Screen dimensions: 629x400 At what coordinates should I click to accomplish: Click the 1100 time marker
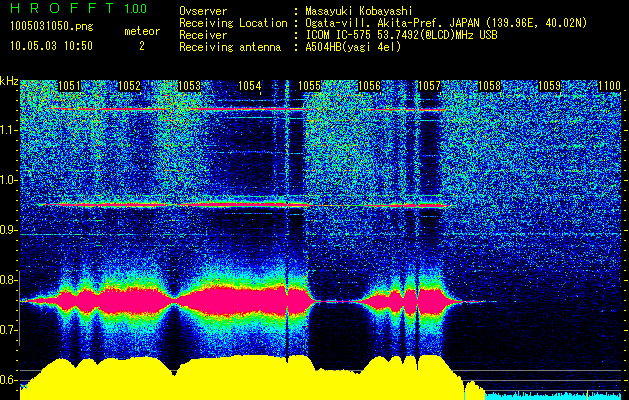[x=609, y=86]
